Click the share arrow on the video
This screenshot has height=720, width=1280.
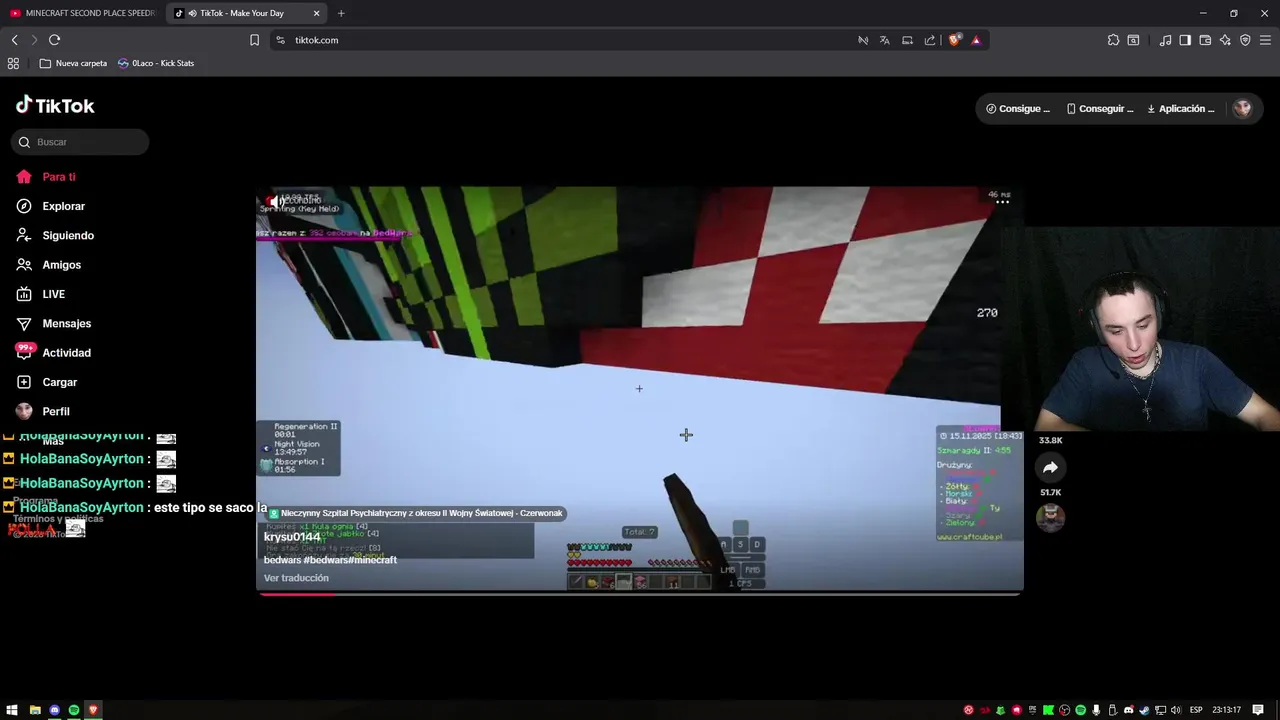pyautogui.click(x=1050, y=468)
